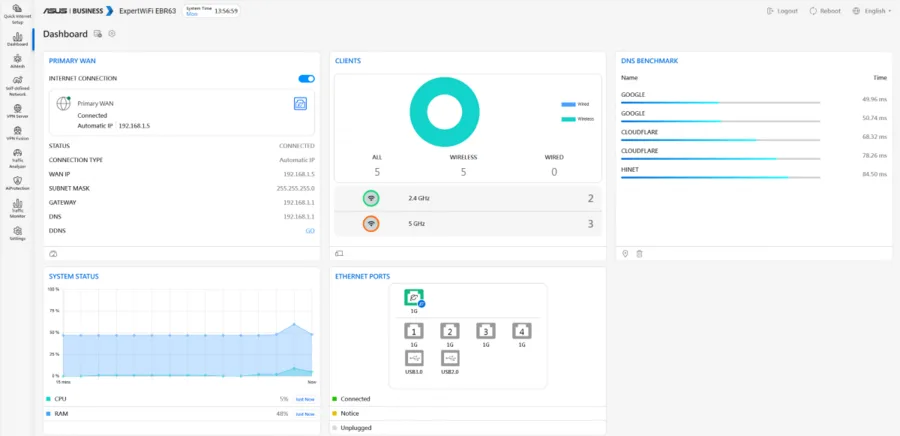Image resolution: width=900 pixels, height=436 pixels.
Task: Click the 2.4 GHz Wi-Fi band icon
Action: coord(371,198)
